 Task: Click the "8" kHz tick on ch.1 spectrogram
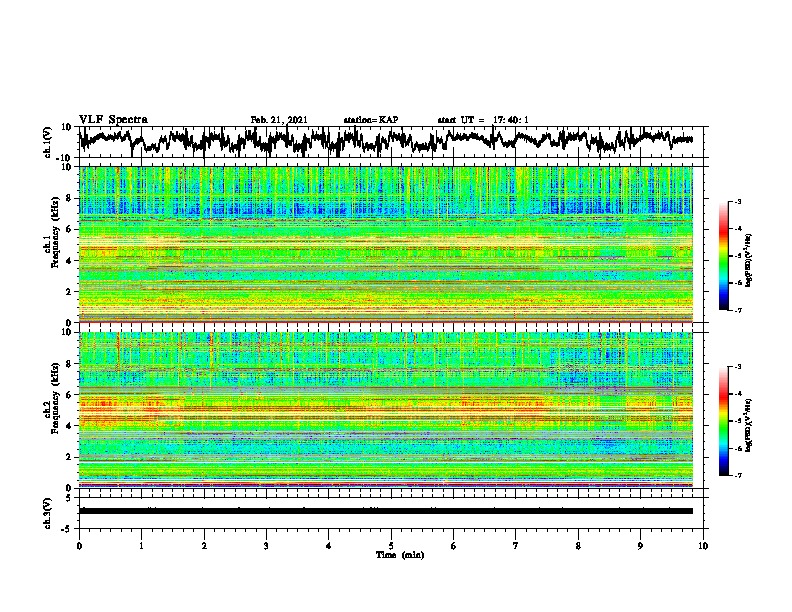pos(70,198)
